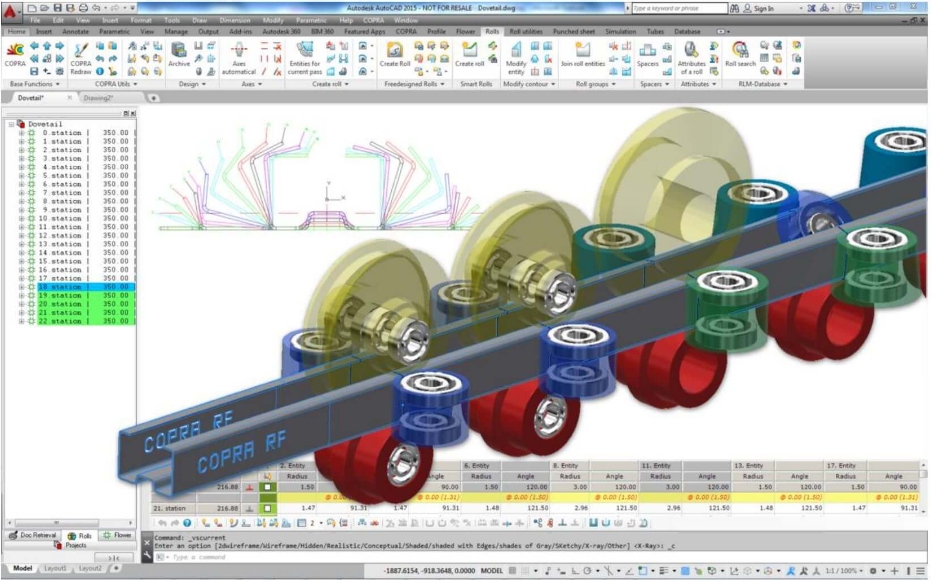Click the Plot printer icon in quick access
Image resolution: width=935 pixels, height=585 pixels.
click(83, 8)
